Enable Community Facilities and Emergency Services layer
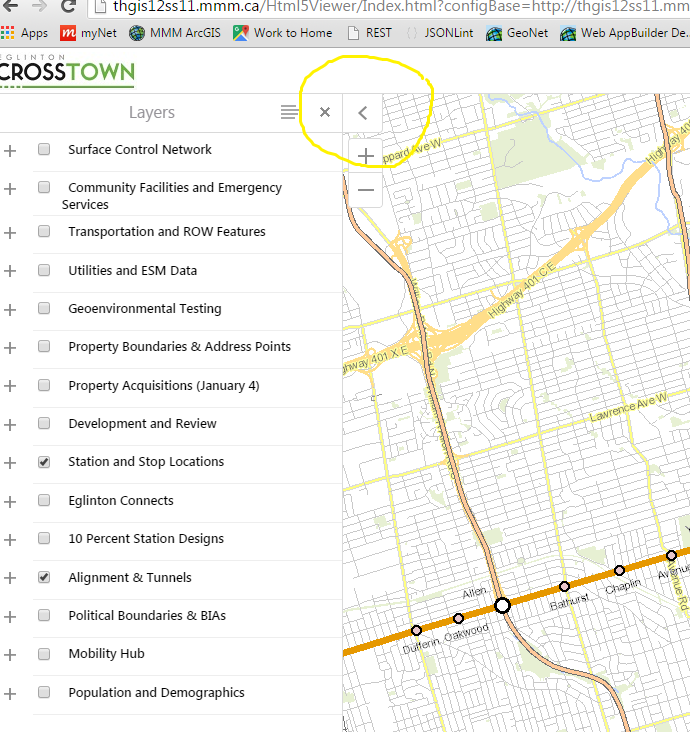 click(x=44, y=187)
